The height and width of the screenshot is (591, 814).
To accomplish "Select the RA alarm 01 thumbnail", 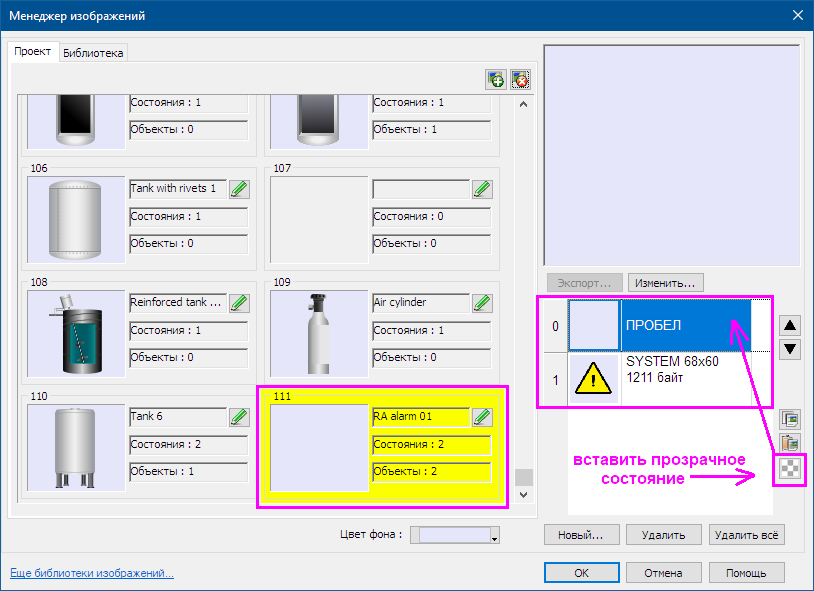I will click(x=319, y=448).
